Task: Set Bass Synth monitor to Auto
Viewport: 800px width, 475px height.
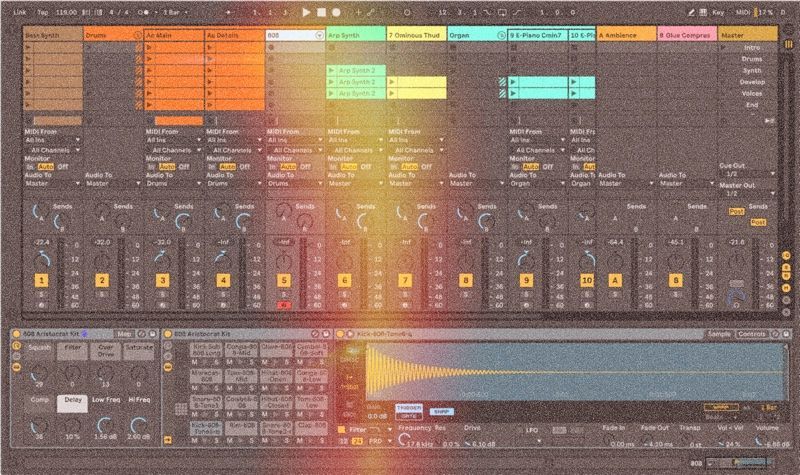Action: pos(45,167)
